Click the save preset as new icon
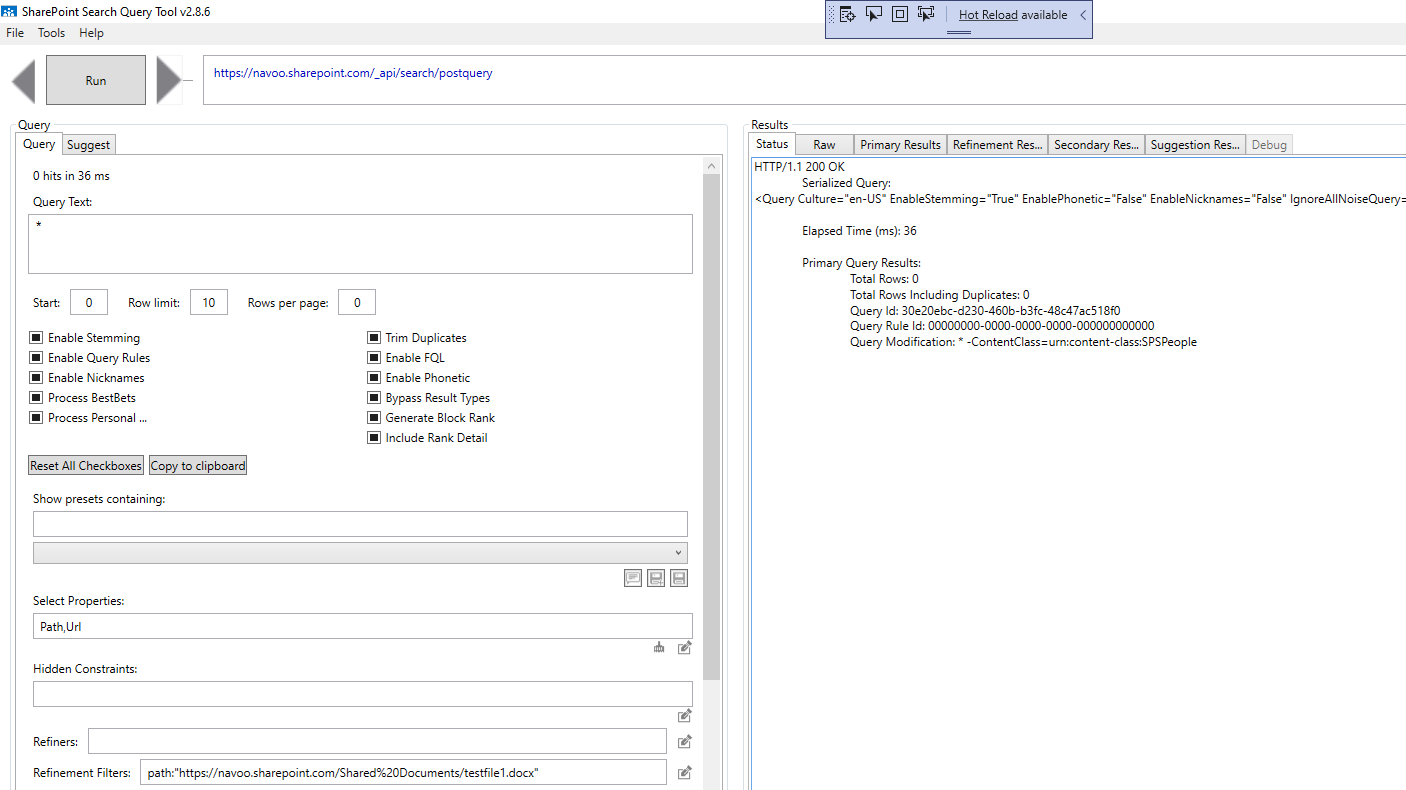Image resolution: width=1406 pixels, height=790 pixels. [655, 577]
